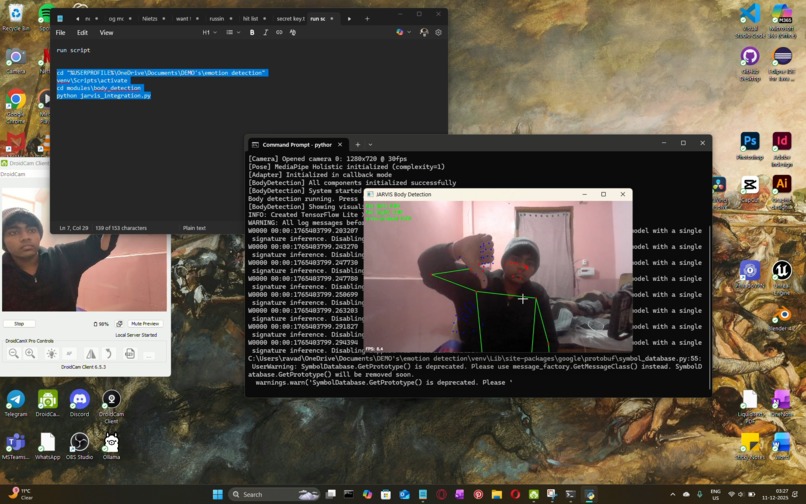The image size is (806, 504).
Task: Open Blender desktop shortcut
Action: (x=782, y=317)
